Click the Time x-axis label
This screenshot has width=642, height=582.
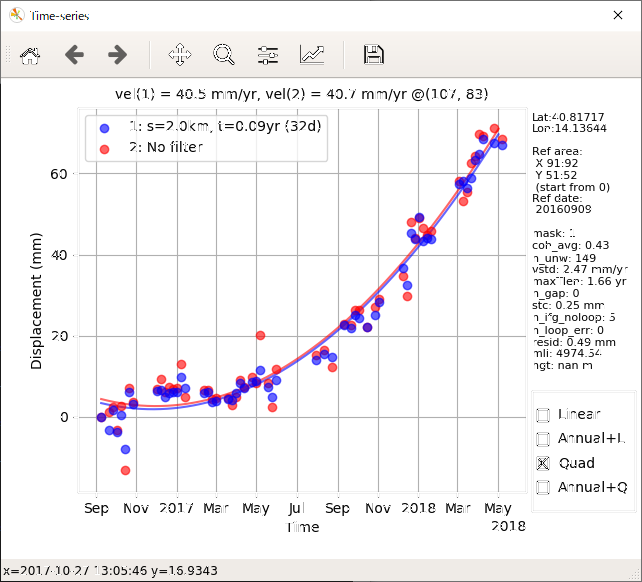(x=302, y=527)
